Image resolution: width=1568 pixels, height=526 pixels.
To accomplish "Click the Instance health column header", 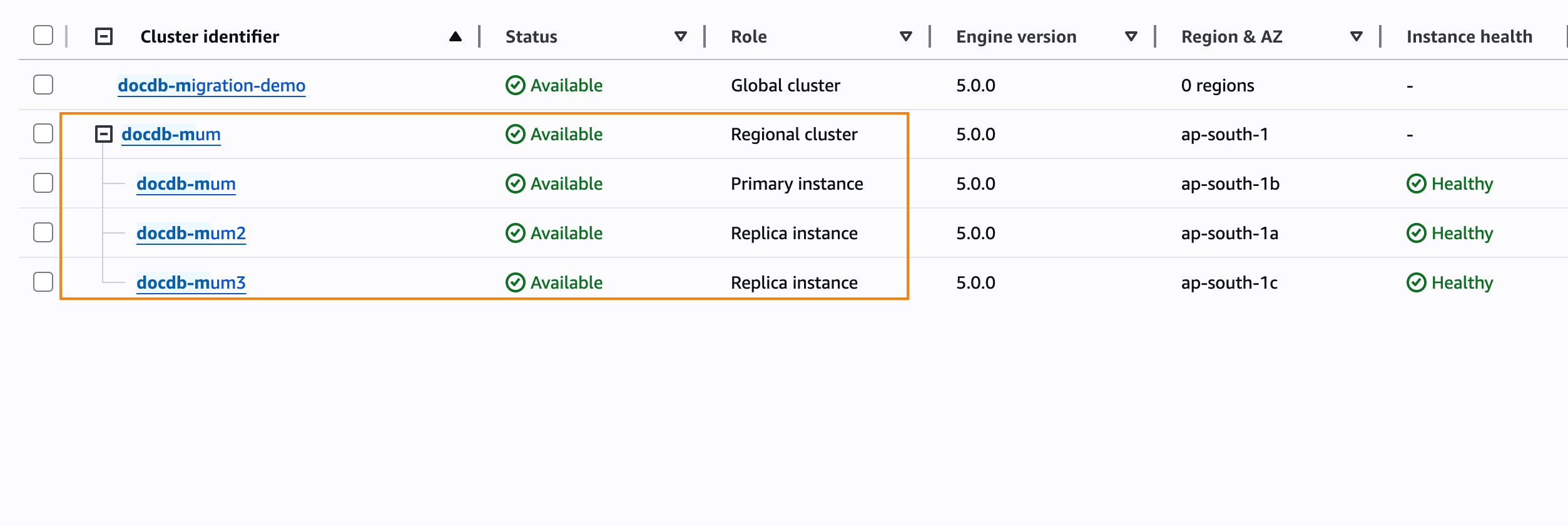I will coord(1469,37).
